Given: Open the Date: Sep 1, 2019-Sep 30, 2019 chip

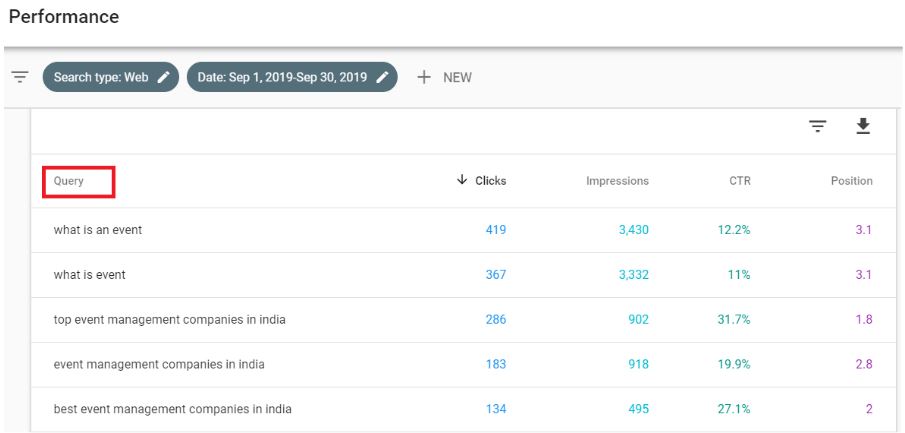Looking at the screenshot, I should pos(292,77).
